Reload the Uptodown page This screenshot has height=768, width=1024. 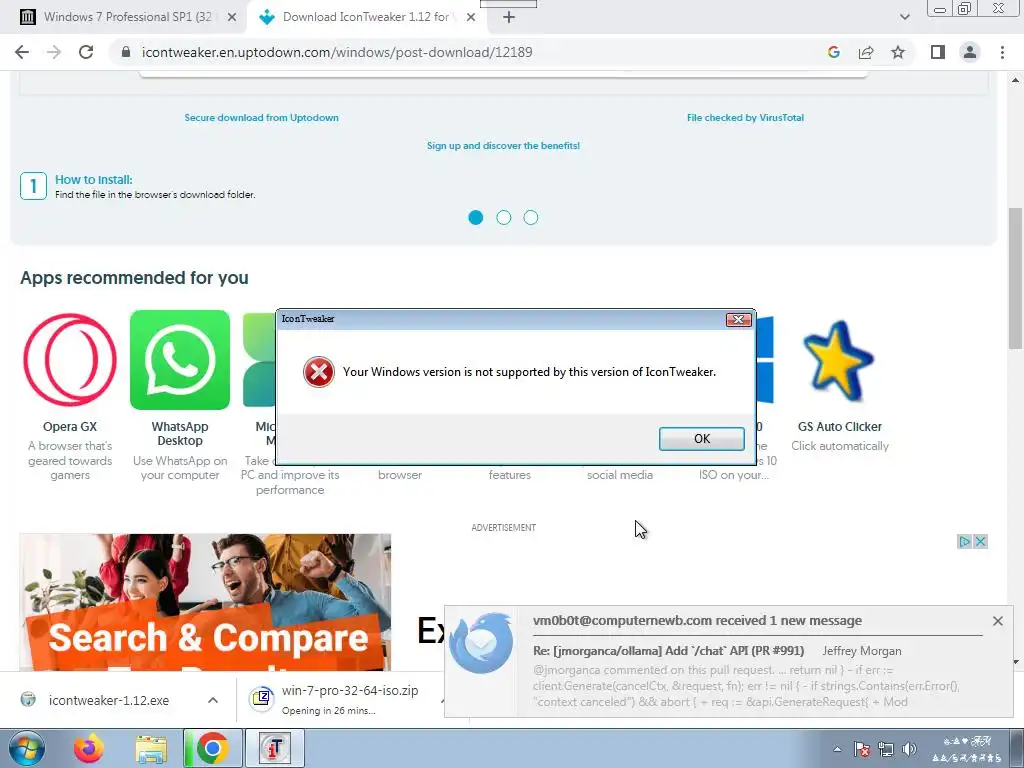pyautogui.click(x=86, y=52)
